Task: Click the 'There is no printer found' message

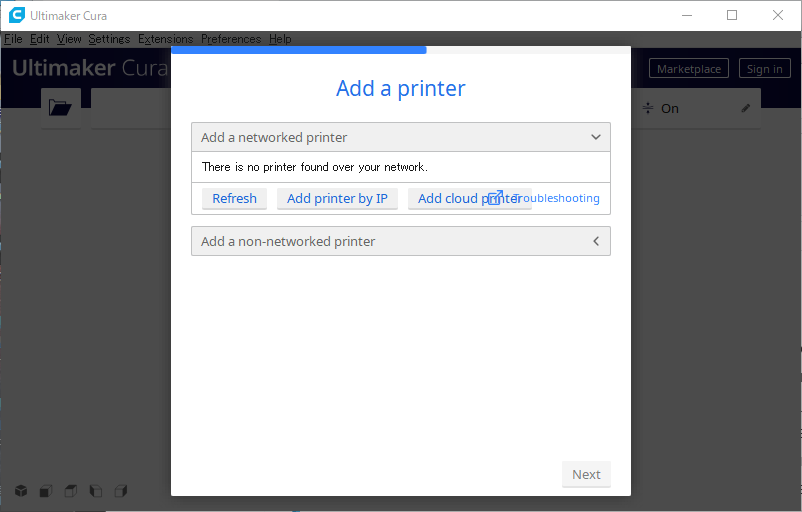Action: (x=315, y=167)
